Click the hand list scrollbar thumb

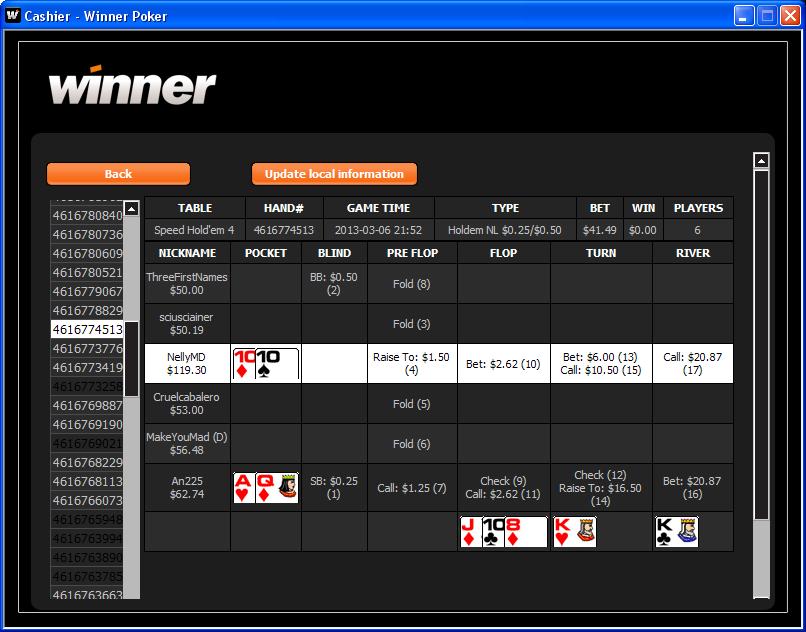point(132,359)
